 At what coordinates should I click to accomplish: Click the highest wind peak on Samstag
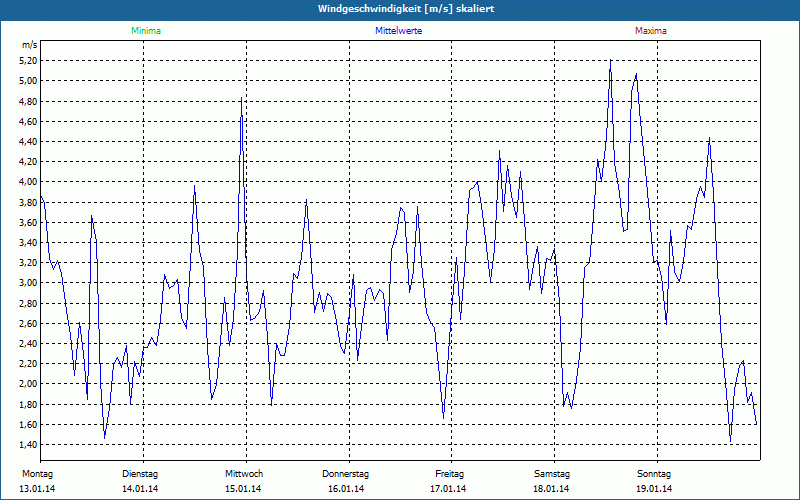click(x=611, y=60)
